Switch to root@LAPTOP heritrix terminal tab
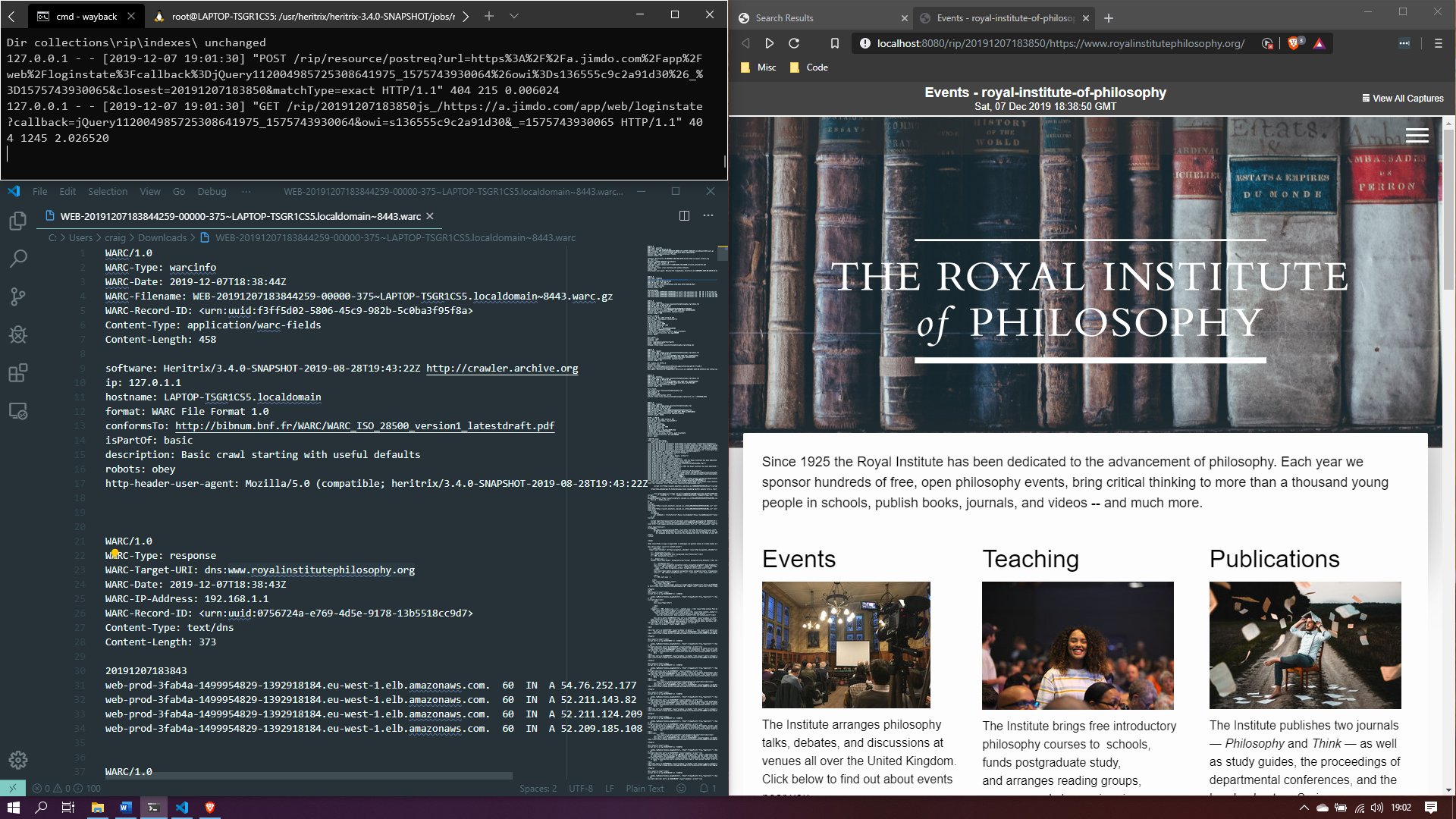This screenshot has height=819, width=1456. coord(303,16)
